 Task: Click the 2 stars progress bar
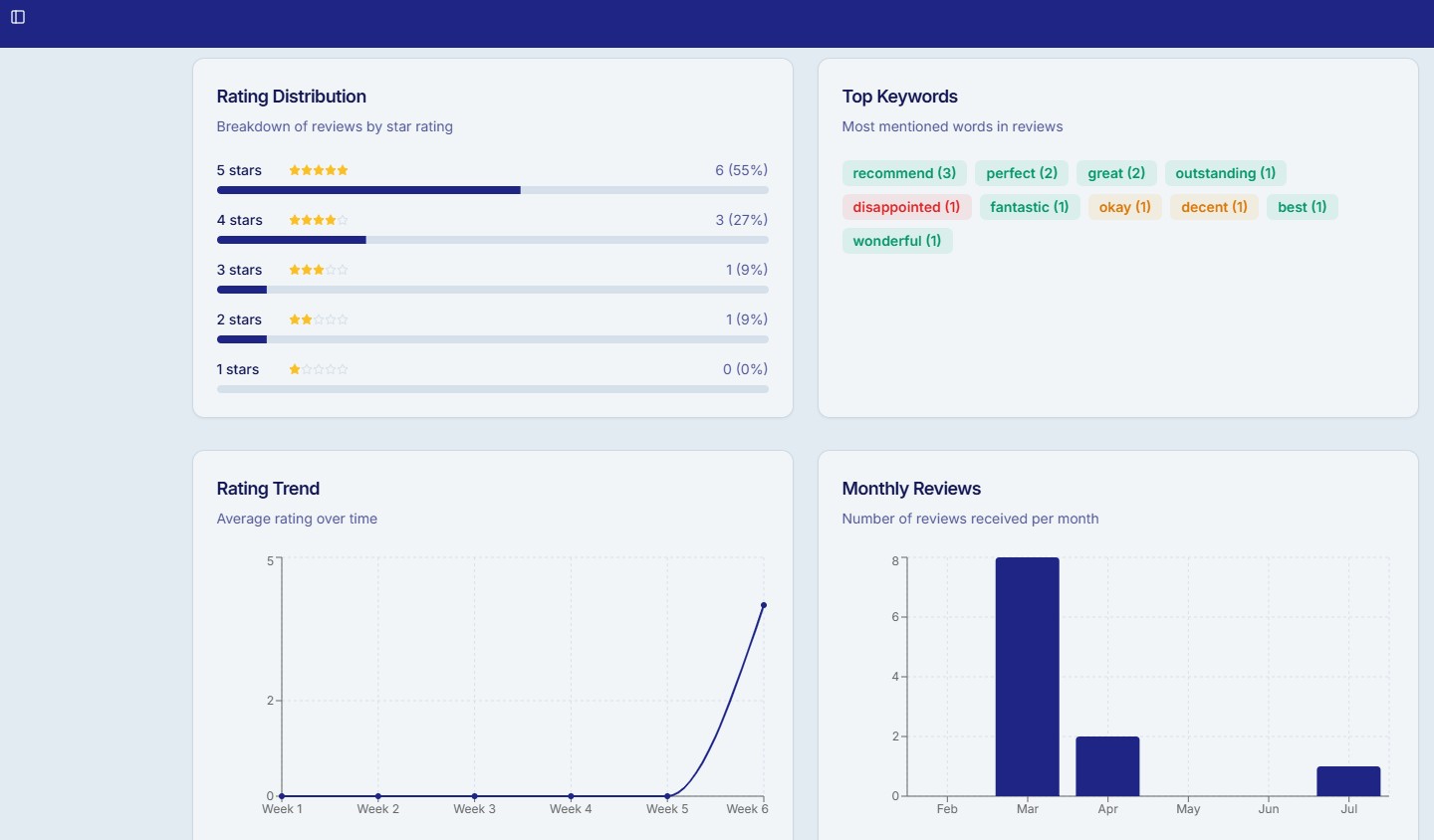click(493, 339)
